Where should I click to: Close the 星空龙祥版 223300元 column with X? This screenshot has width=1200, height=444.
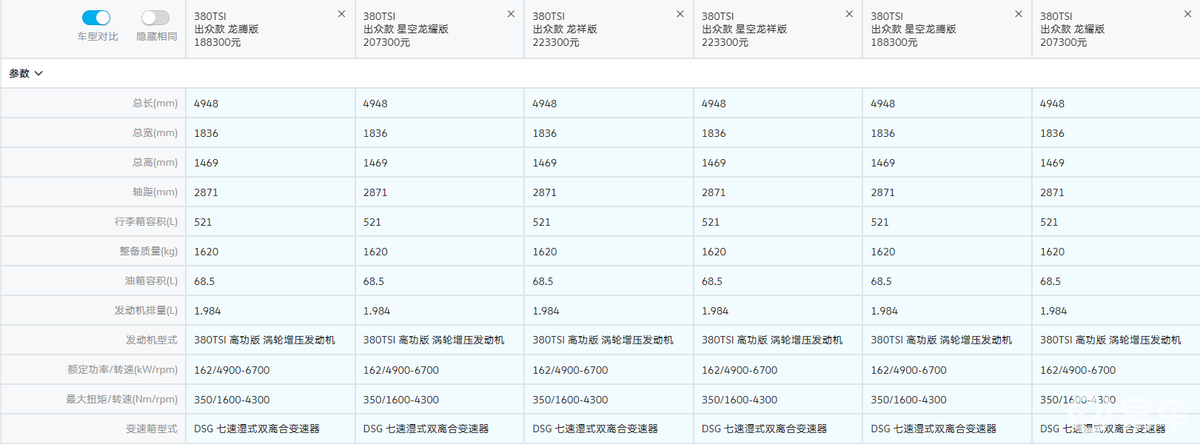coord(850,14)
